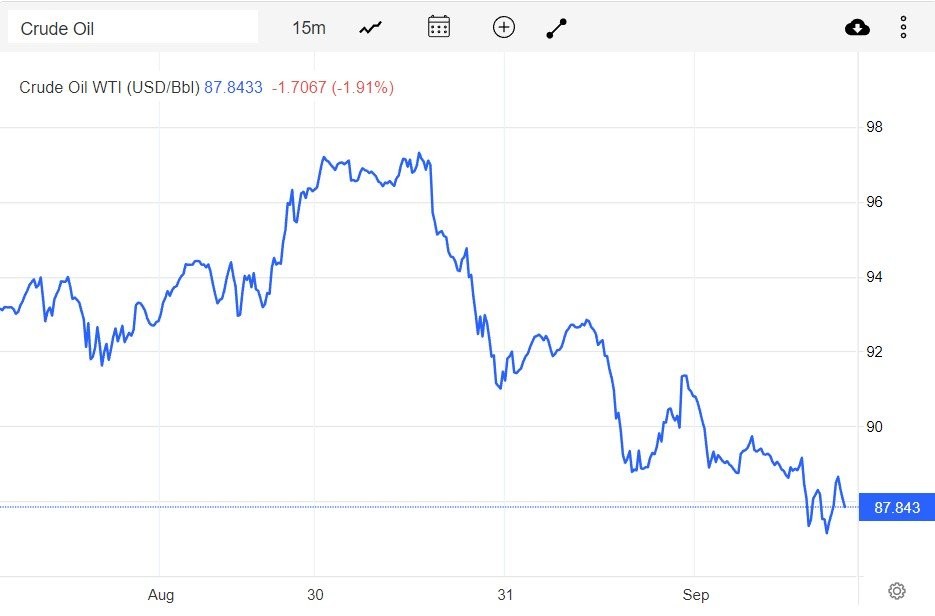Click the 98 price axis label
The height and width of the screenshot is (616, 935).
[874, 128]
